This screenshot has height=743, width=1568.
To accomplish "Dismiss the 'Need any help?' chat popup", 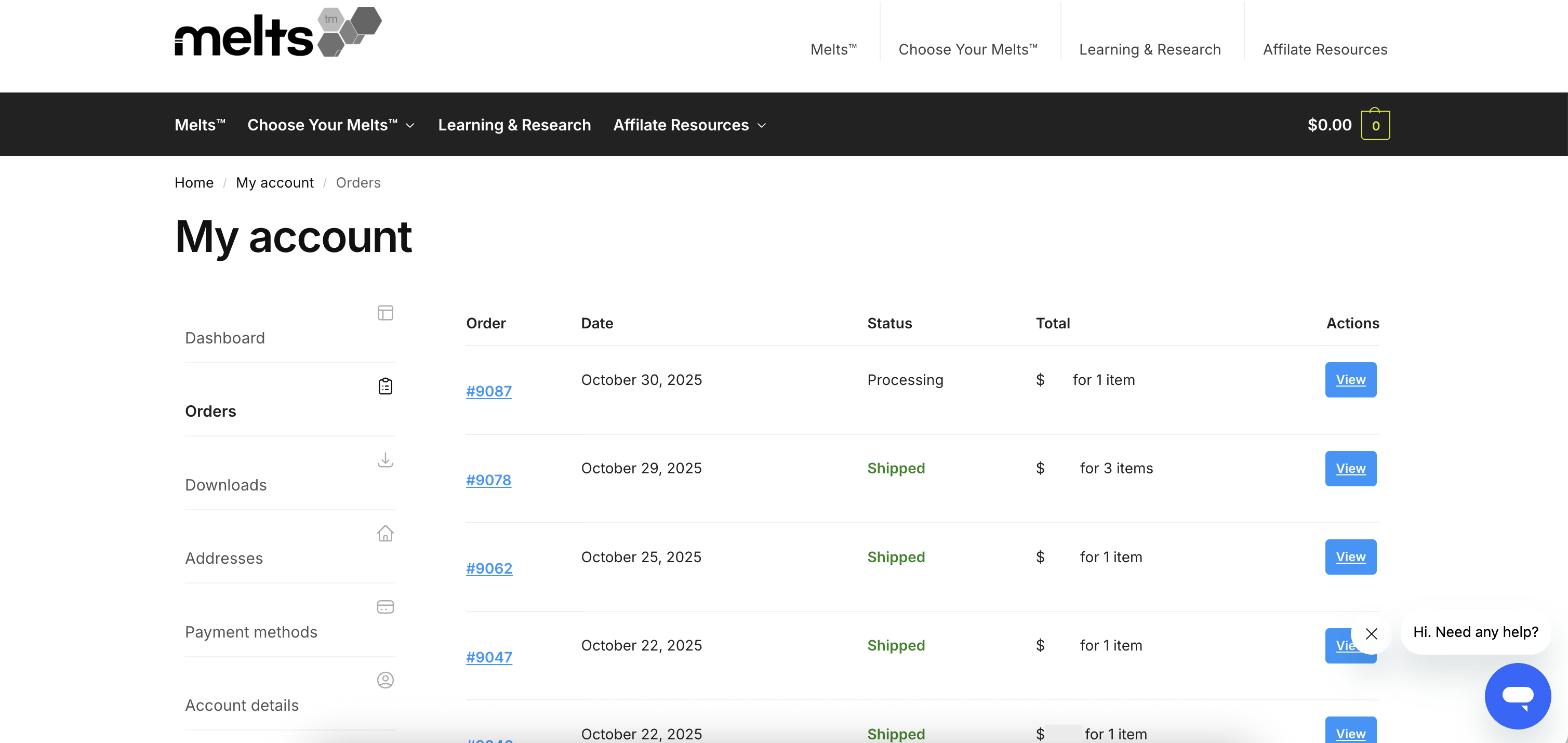I will click(1371, 633).
